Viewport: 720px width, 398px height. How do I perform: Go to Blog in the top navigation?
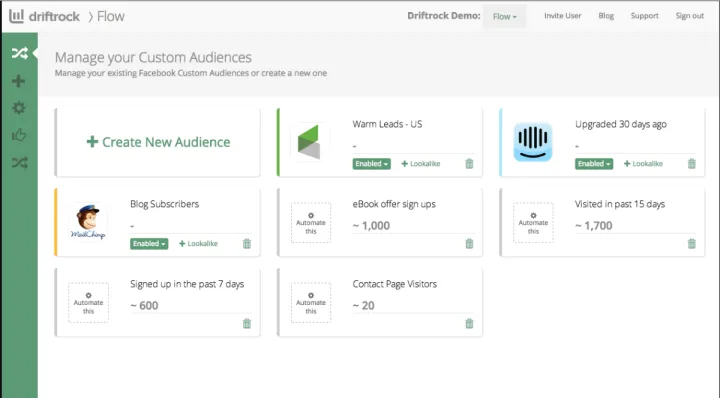coord(606,16)
